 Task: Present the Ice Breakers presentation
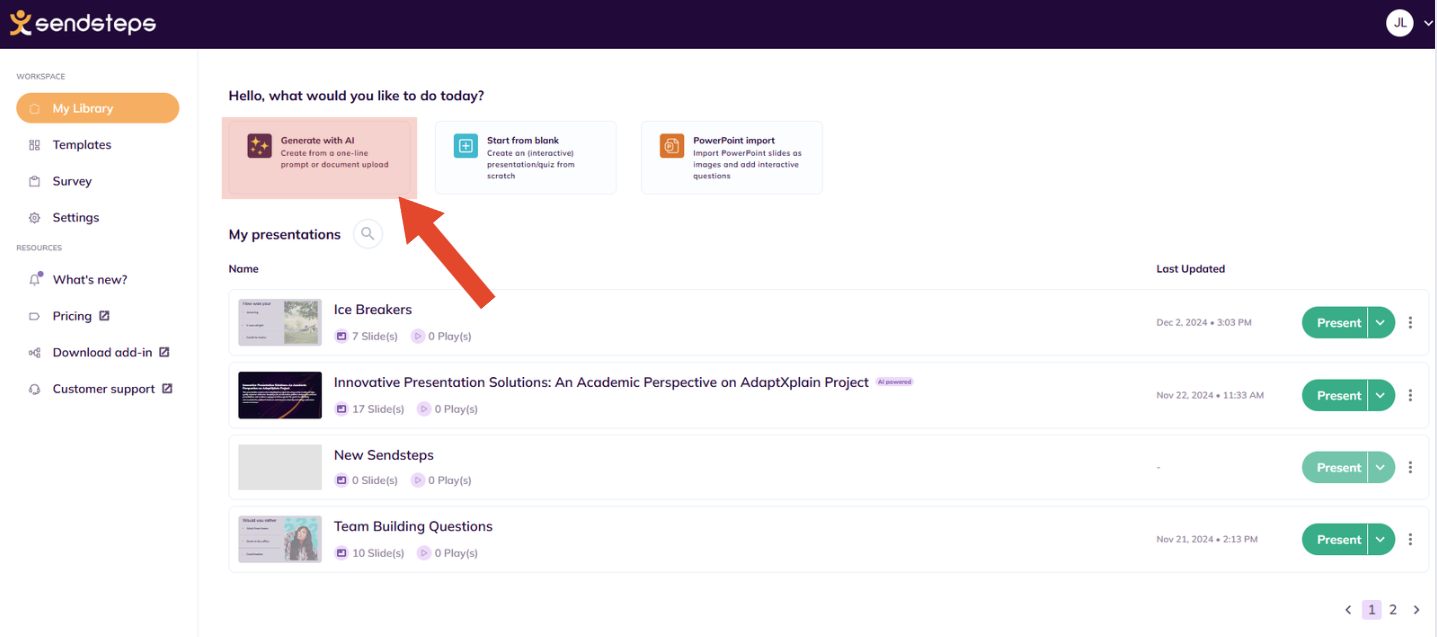click(x=1338, y=323)
